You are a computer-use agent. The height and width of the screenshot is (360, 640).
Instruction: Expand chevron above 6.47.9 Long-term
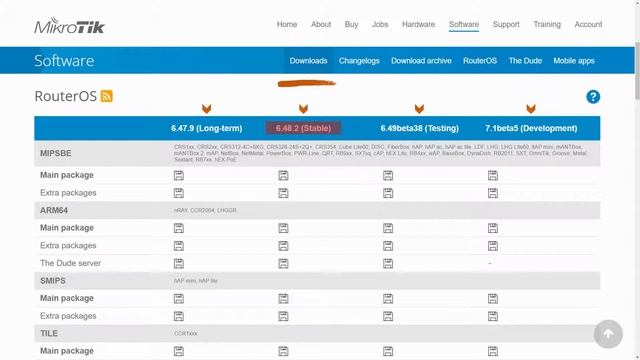[207, 109]
